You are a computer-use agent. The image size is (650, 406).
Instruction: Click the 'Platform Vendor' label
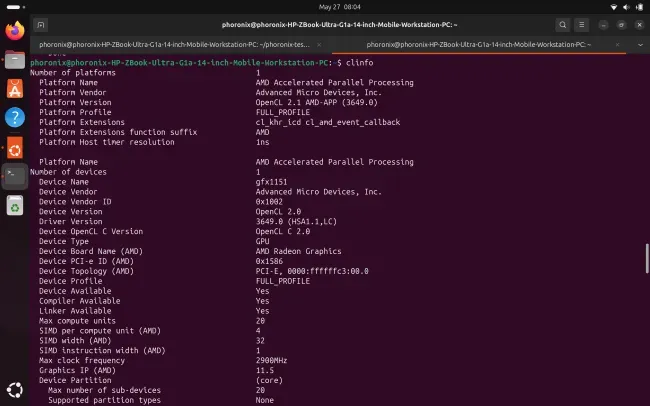pos(73,92)
